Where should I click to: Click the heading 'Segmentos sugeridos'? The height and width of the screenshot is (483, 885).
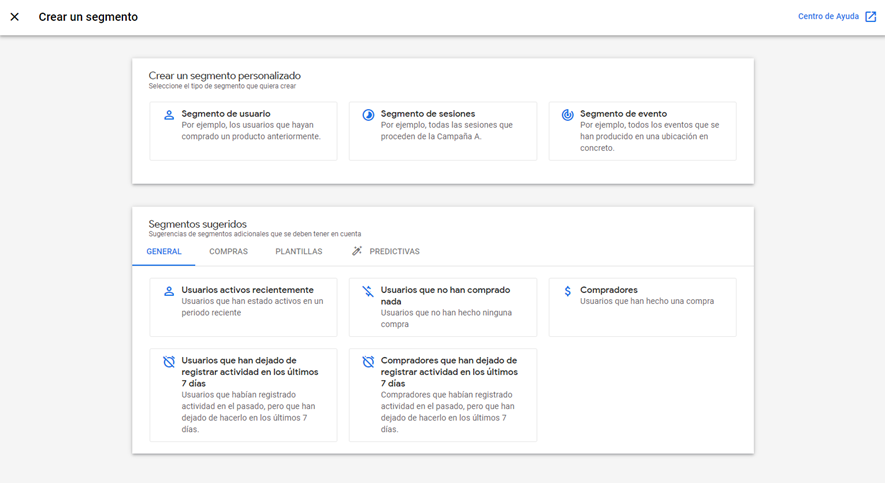pyautogui.click(x=198, y=224)
